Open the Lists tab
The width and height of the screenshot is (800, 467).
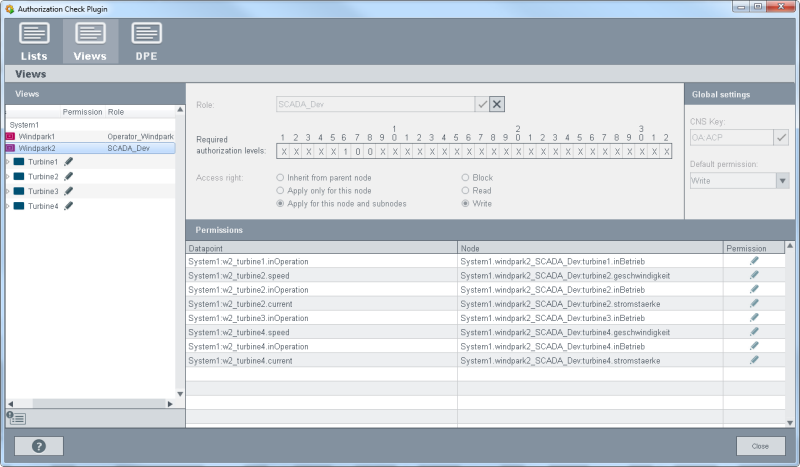(x=33, y=42)
